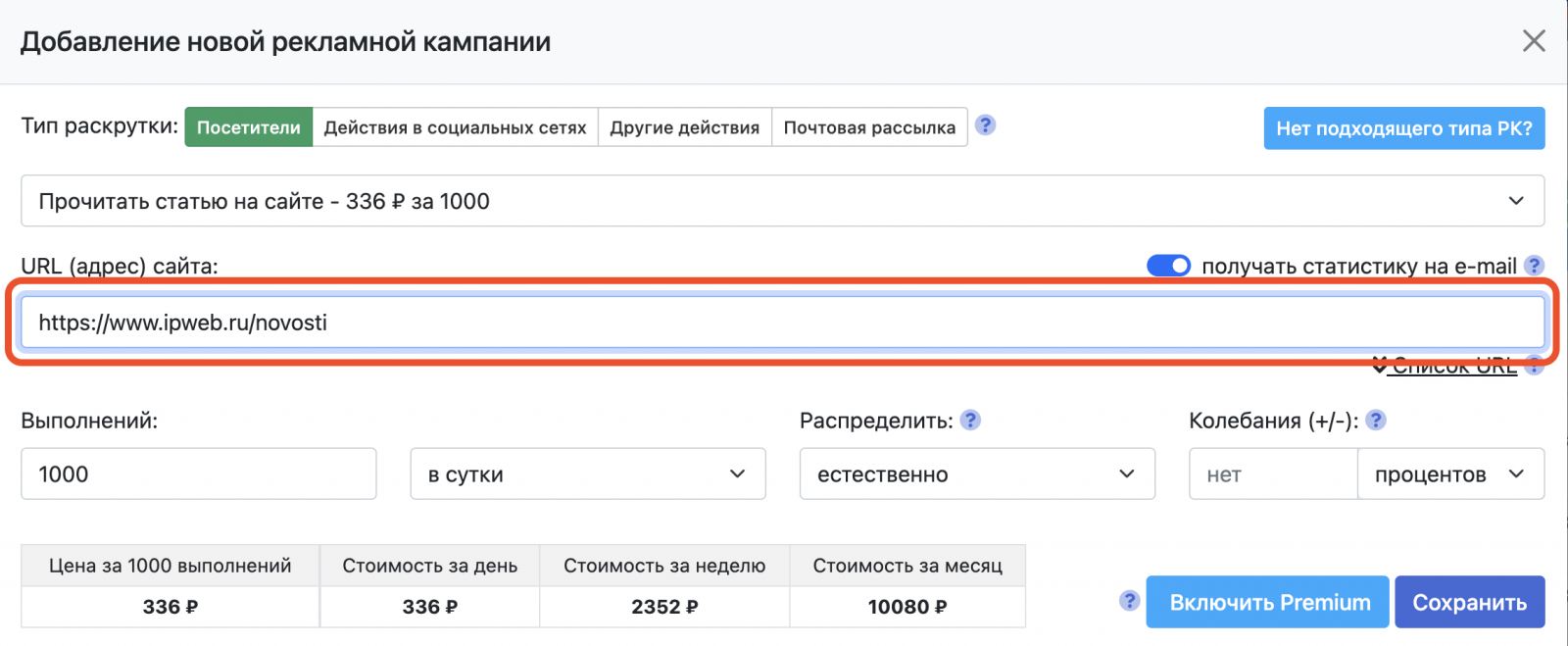Open the task type dropdown Прочитать статью
Screen dimensions: 1568x646
[782, 201]
